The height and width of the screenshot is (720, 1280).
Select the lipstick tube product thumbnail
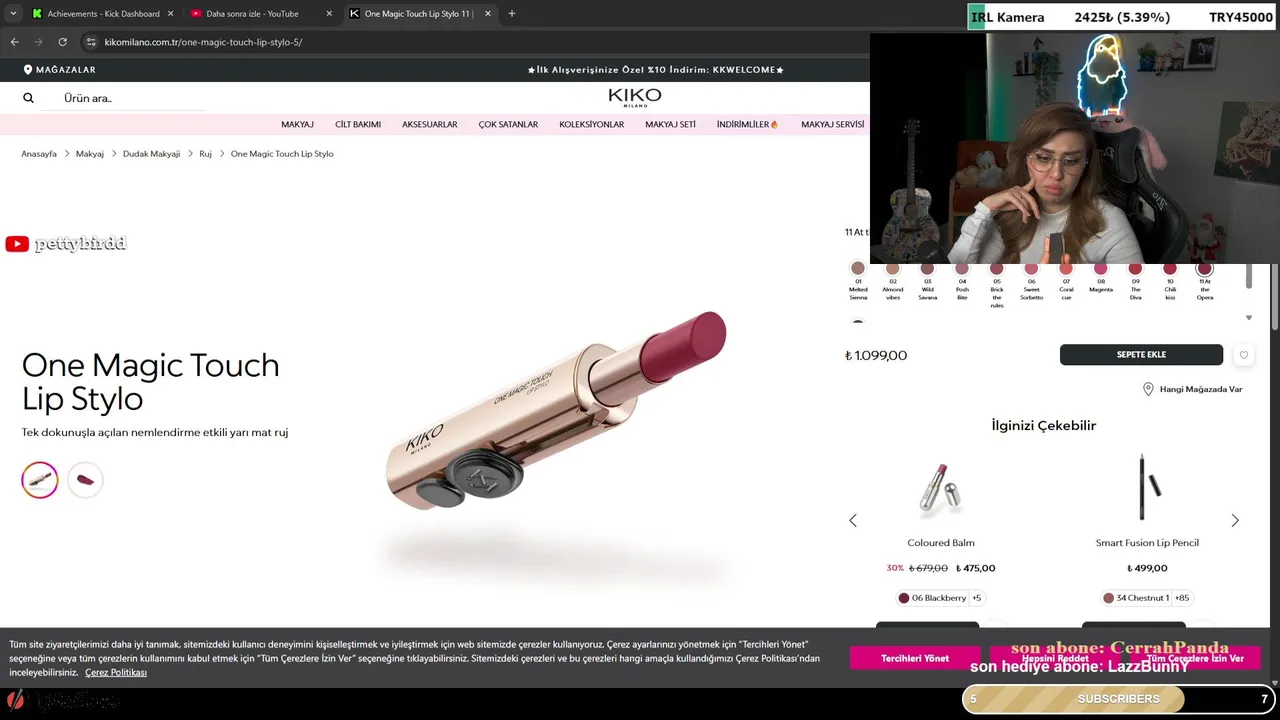(40, 480)
